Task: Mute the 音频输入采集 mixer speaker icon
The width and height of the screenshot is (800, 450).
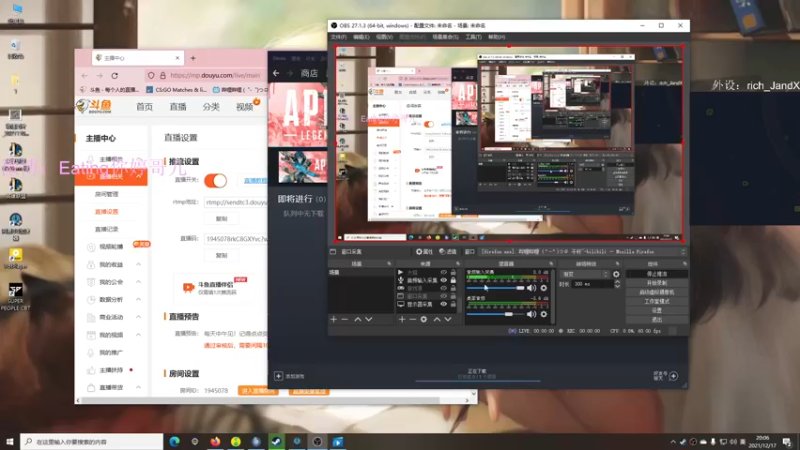Action: coord(531,288)
